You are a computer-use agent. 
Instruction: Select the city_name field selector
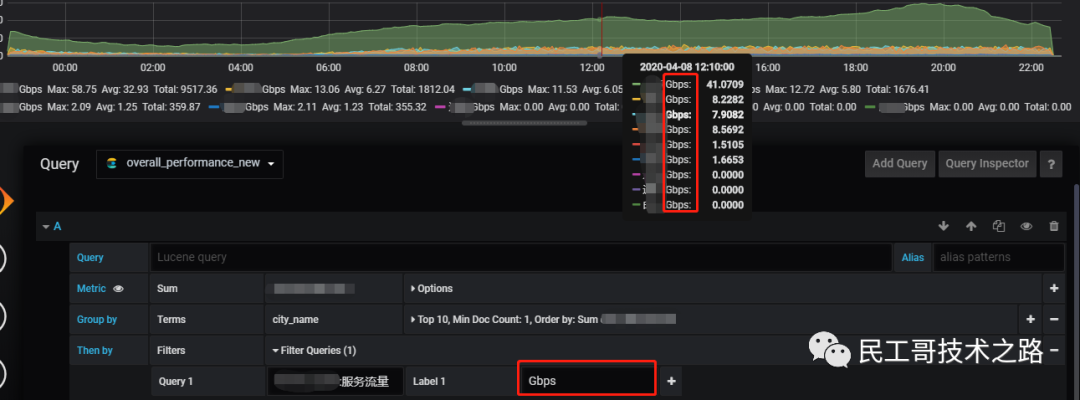pos(333,319)
